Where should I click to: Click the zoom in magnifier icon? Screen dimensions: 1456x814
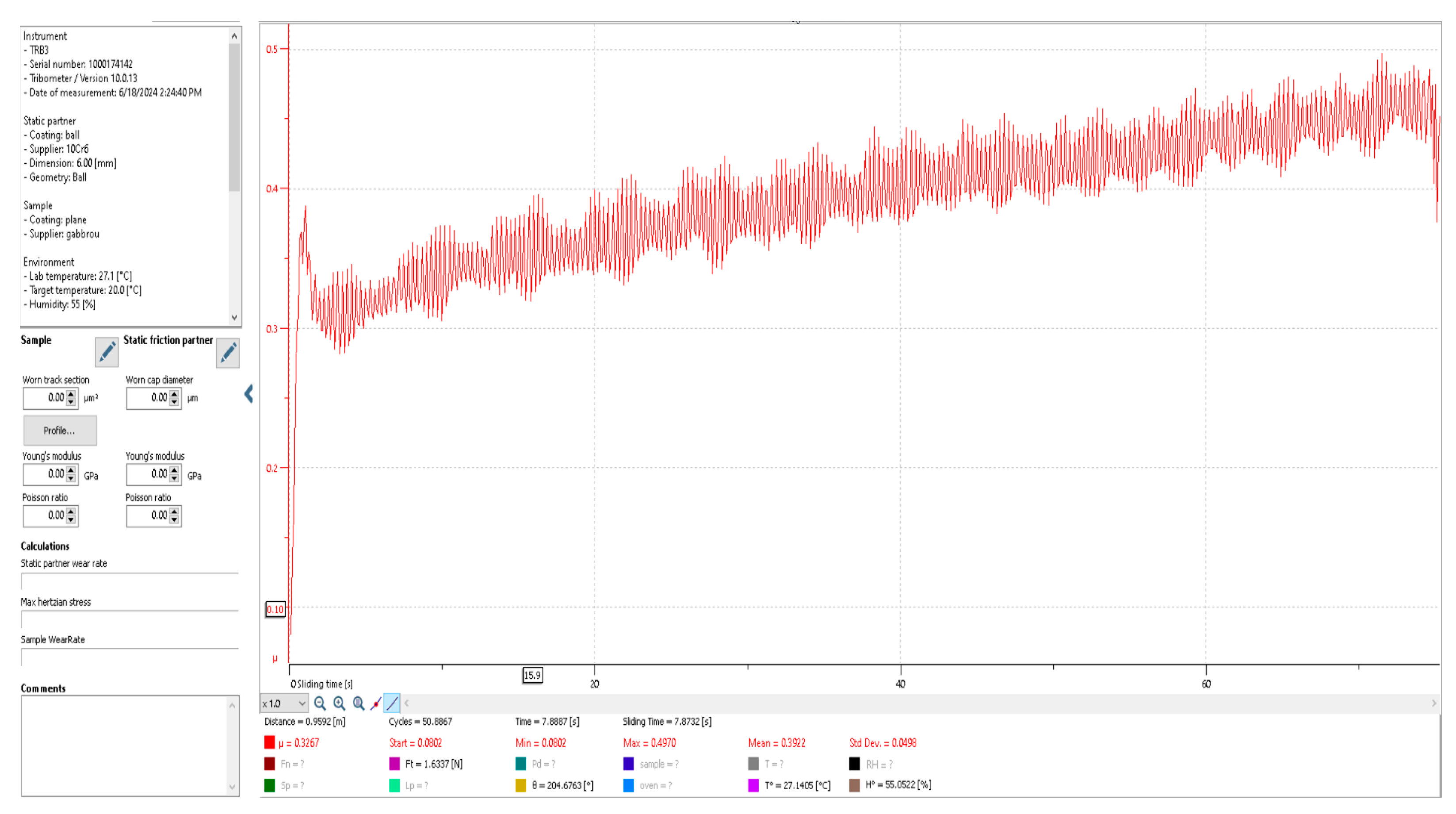[x=339, y=703]
